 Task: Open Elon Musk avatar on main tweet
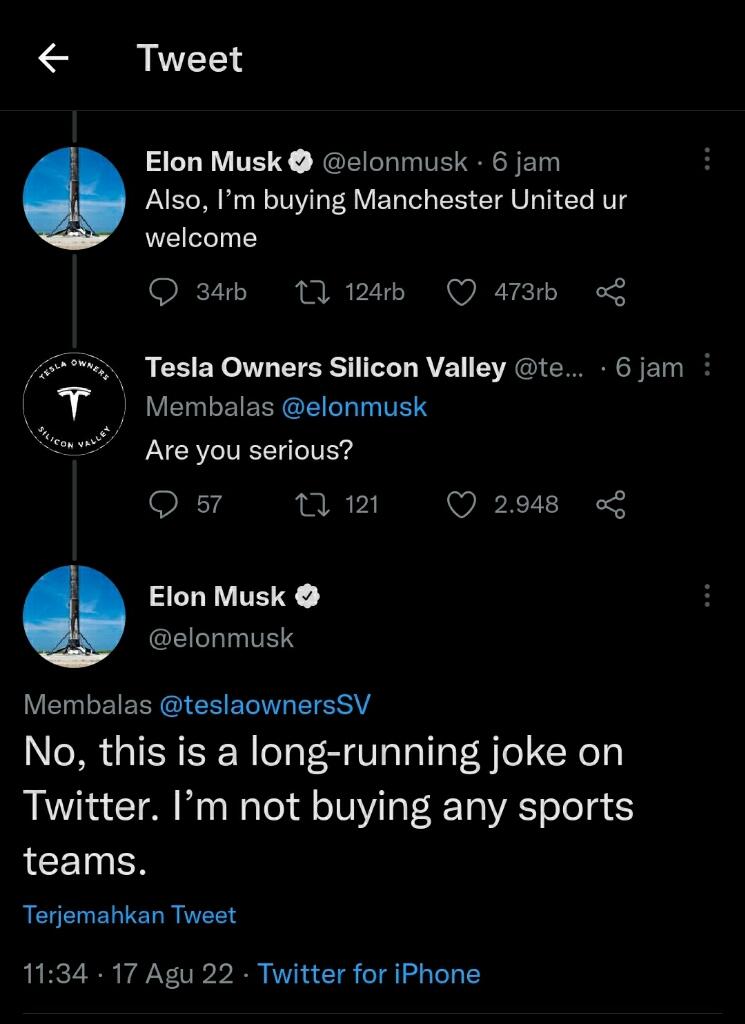[x=74, y=616]
